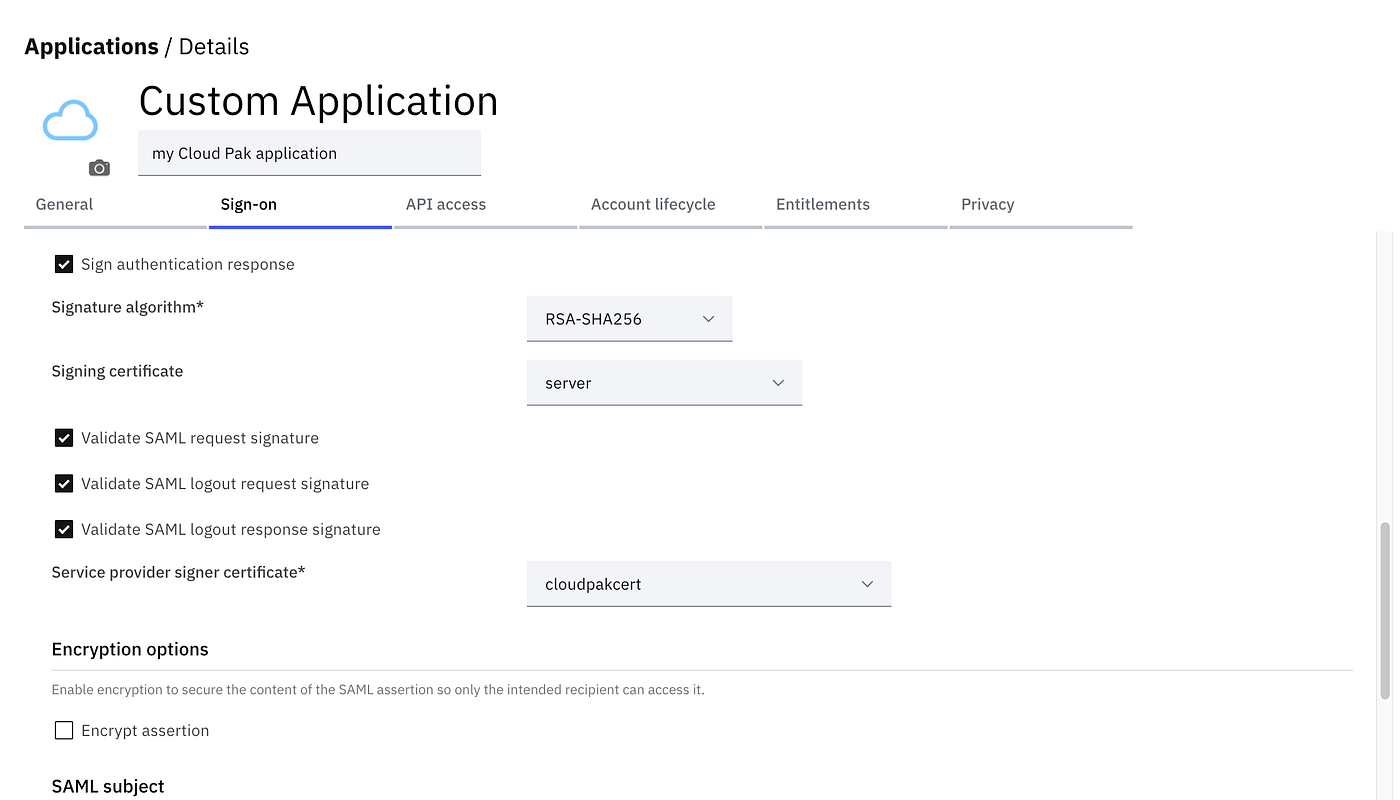
Task: Switch to the Entitlements tab
Action: point(855,205)
